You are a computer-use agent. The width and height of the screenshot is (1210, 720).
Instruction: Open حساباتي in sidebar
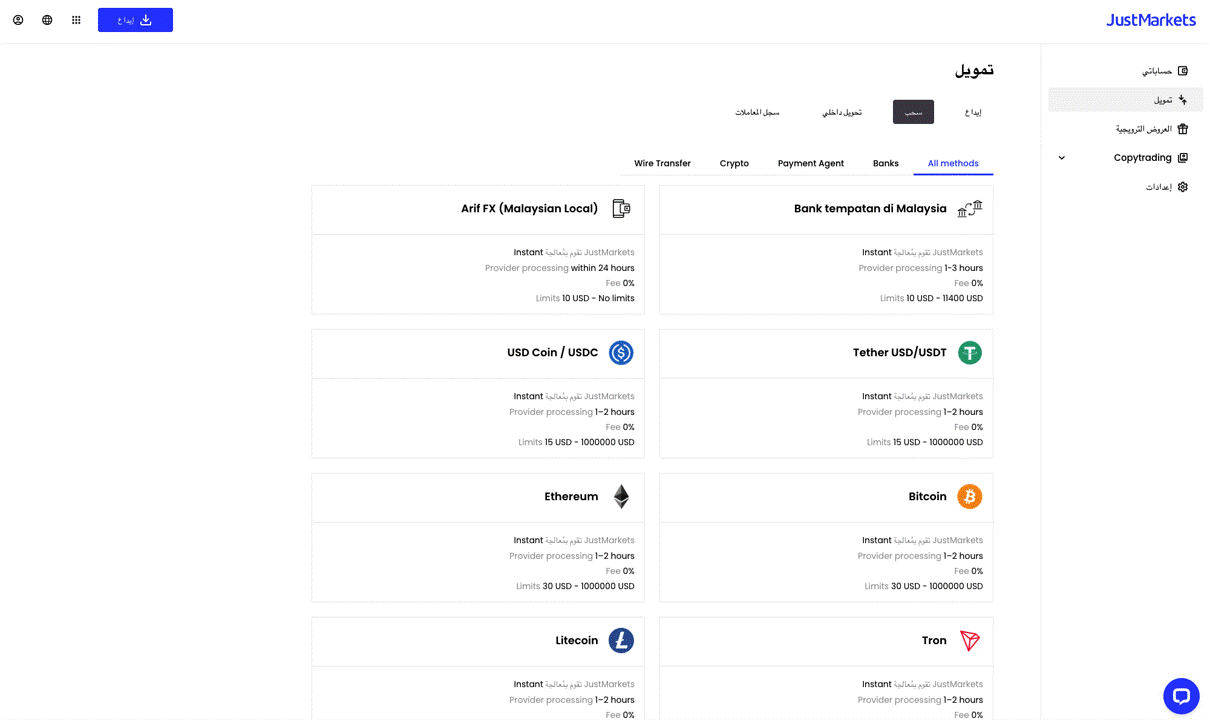[1157, 71]
